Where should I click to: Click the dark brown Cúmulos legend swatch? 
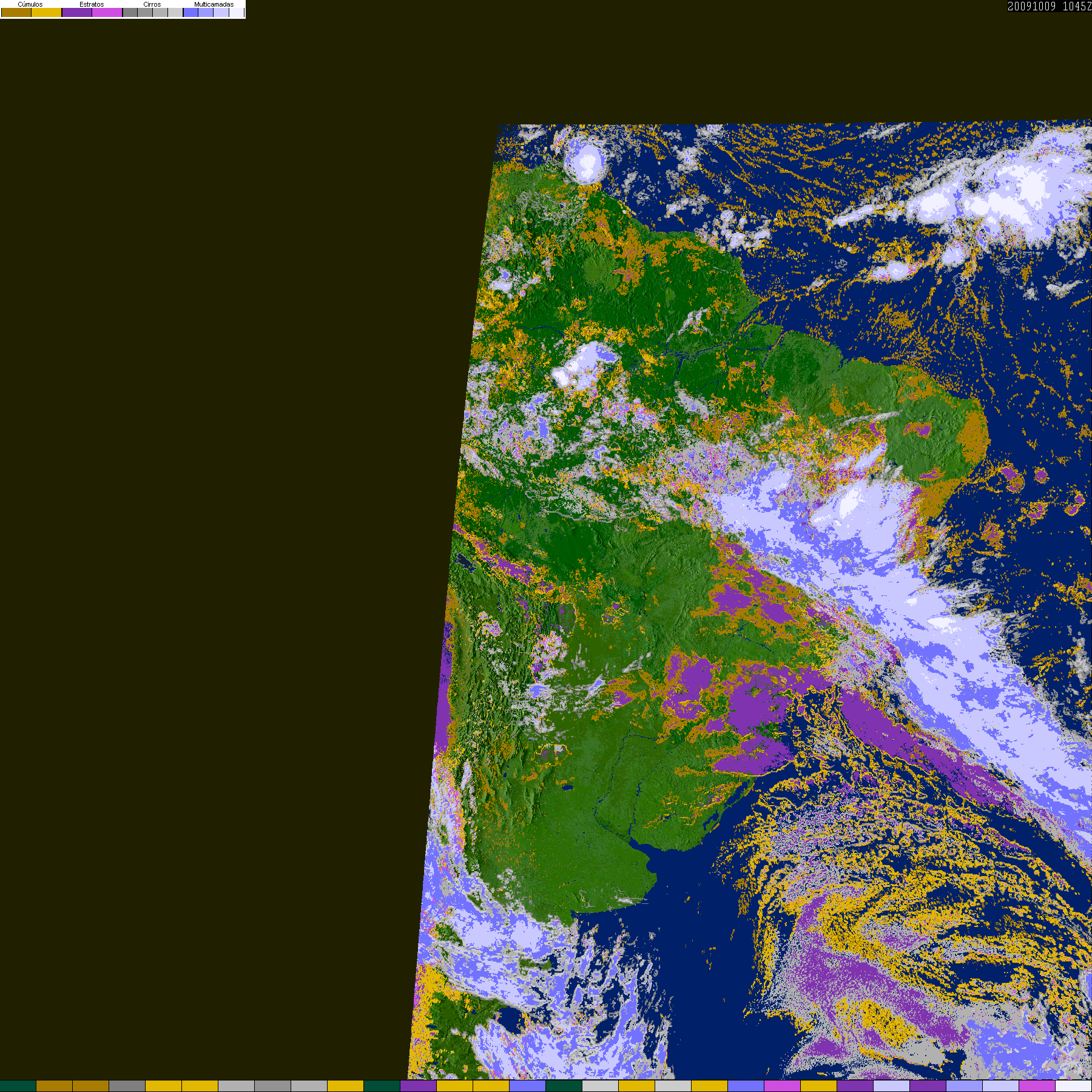click(x=16, y=12)
